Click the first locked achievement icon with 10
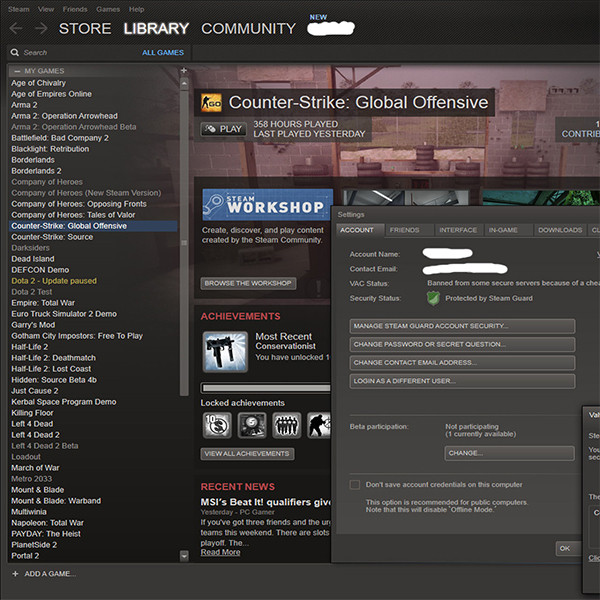Image resolution: width=600 pixels, height=600 pixels. (217, 425)
